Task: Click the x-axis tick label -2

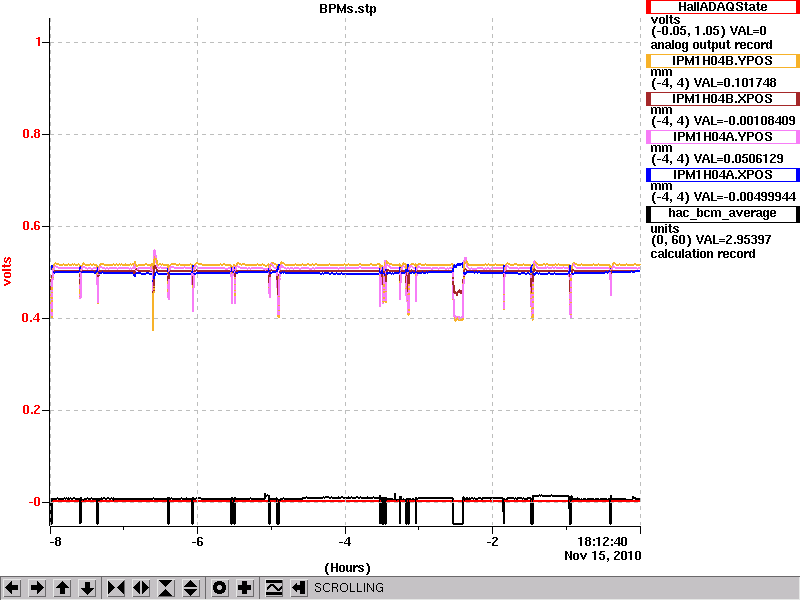Action: (492, 542)
